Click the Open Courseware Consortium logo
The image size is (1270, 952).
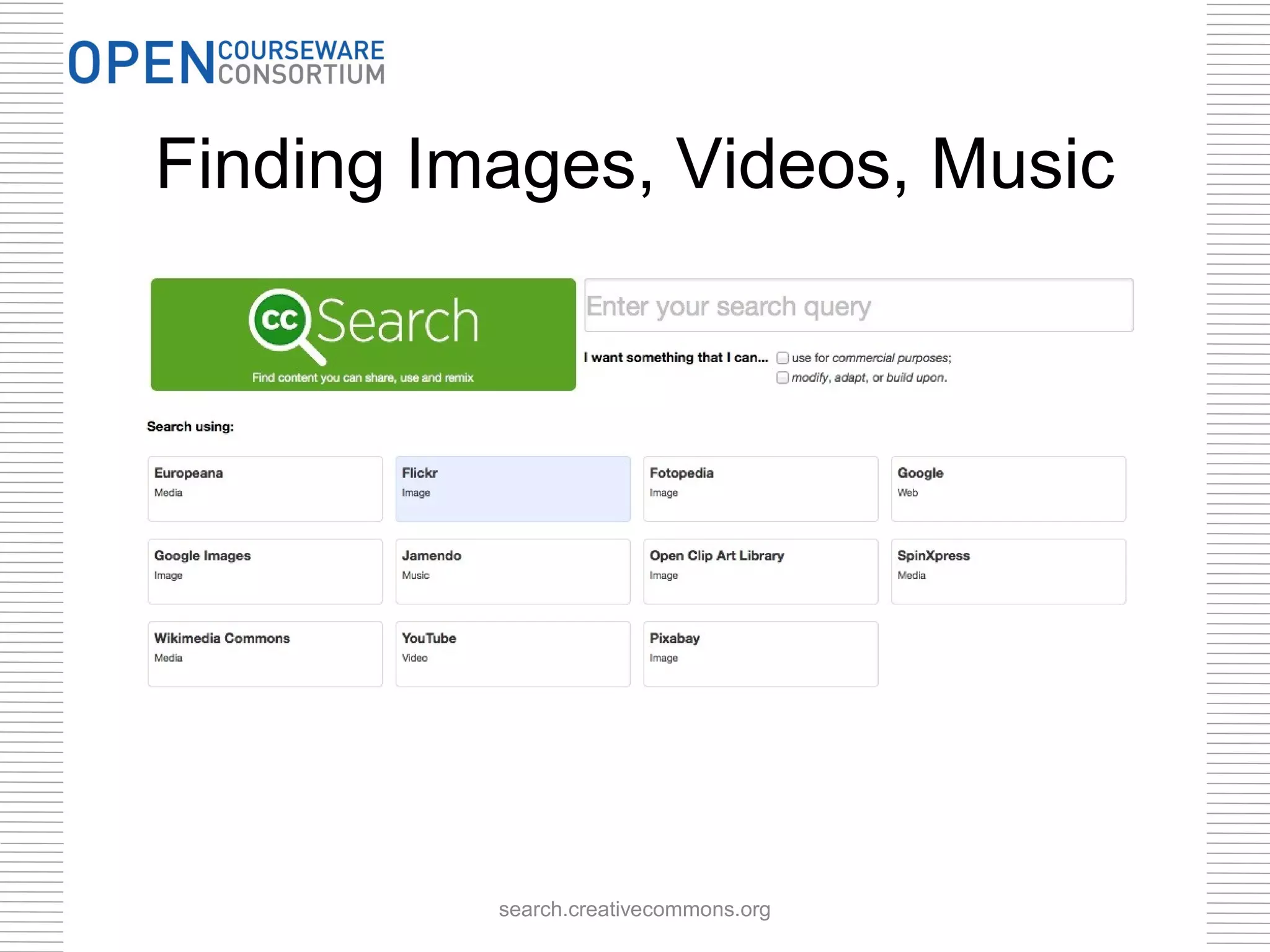tap(226, 62)
